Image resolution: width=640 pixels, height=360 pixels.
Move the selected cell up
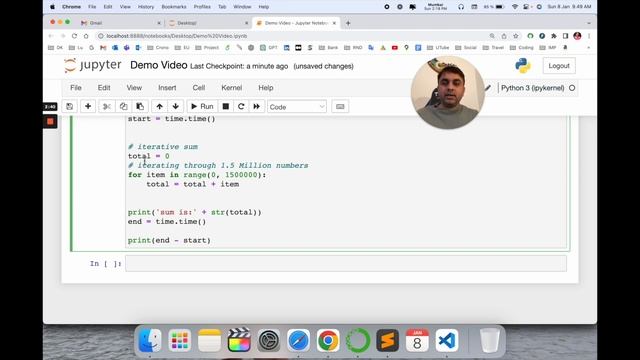[x=160, y=107]
